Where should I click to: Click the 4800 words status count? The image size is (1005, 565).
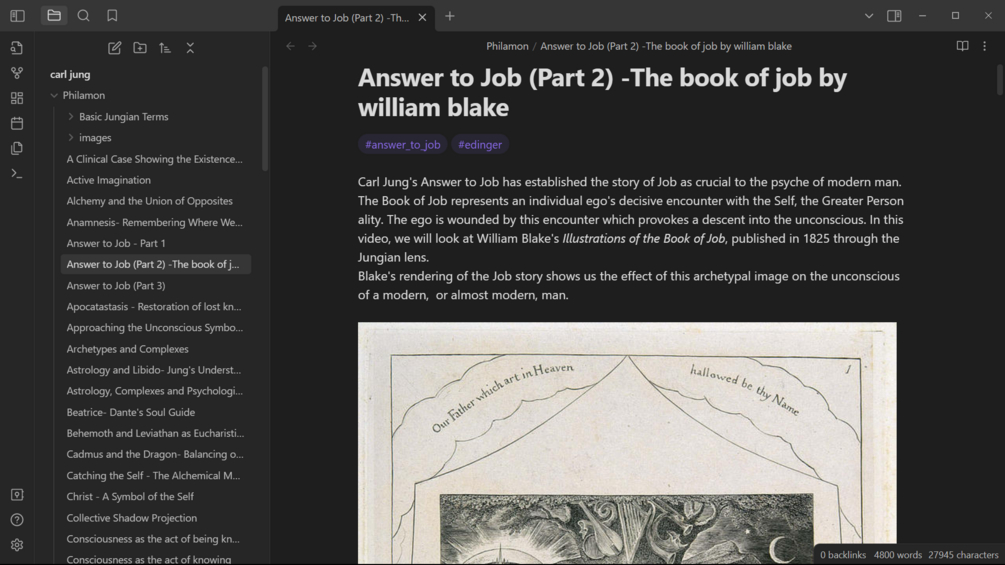pyautogui.click(x=897, y=555)
